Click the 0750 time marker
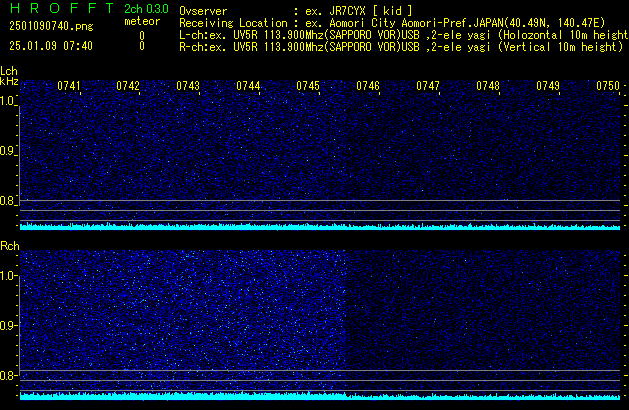Screen dimensions: 629x410 pos(608,86)
